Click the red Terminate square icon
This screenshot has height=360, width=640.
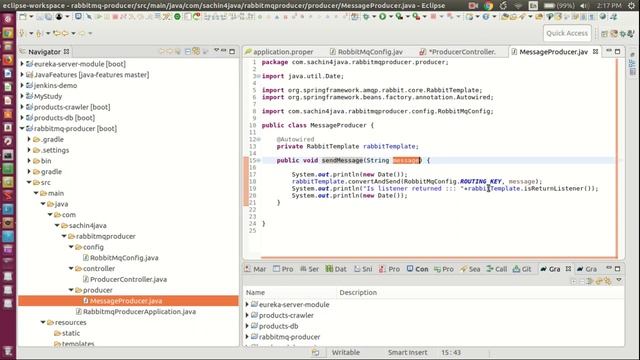coord(115,17)
